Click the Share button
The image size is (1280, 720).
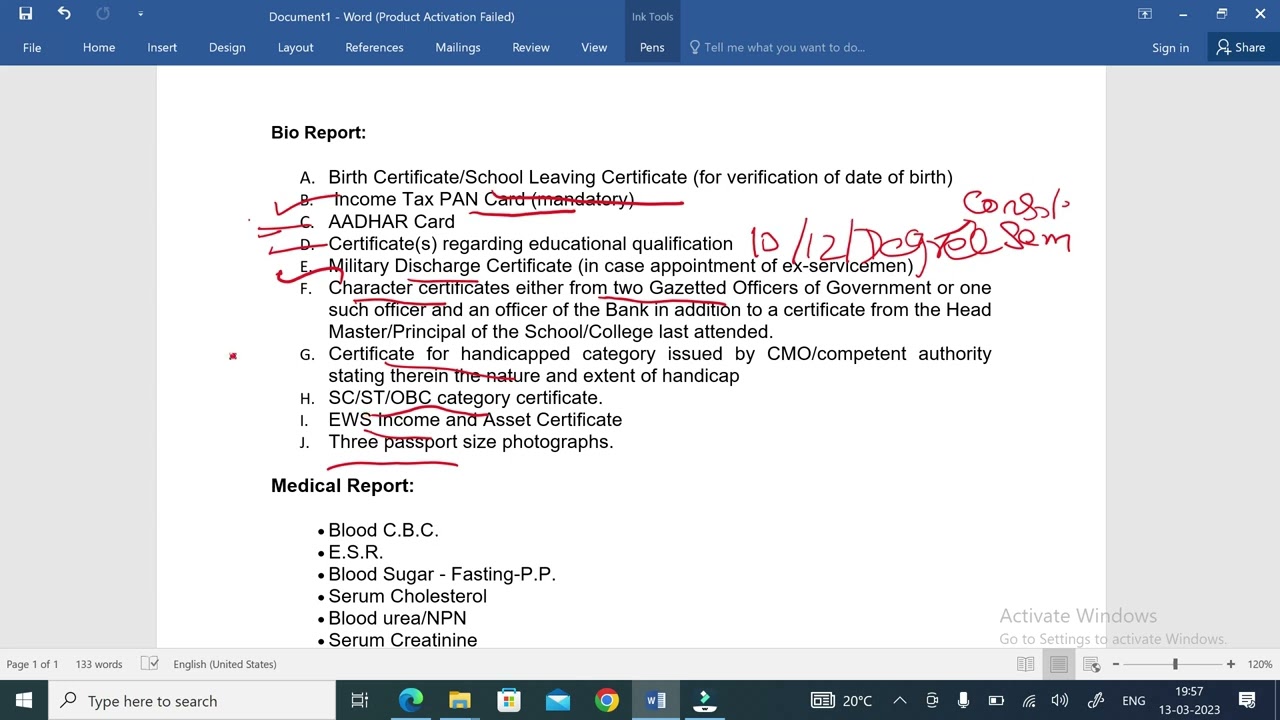click(x=1240, y=47)
